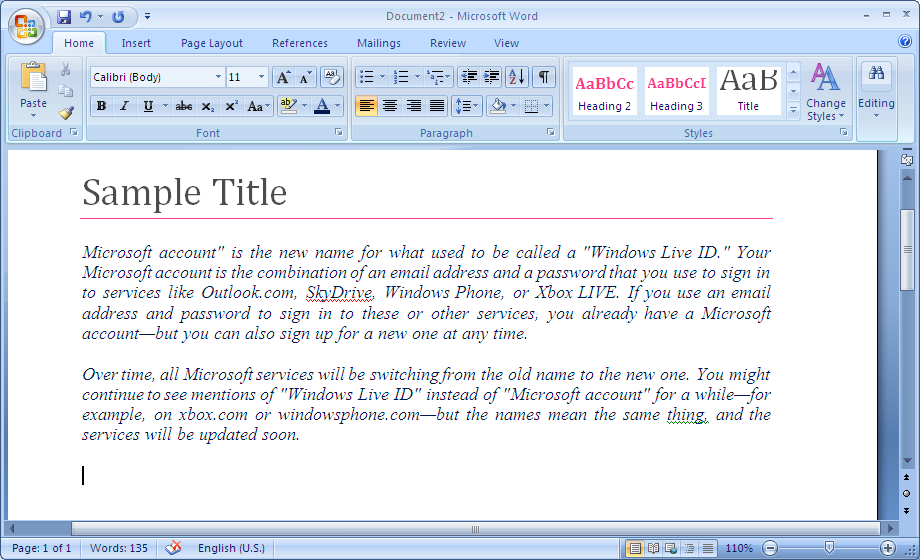
Task: Open the Line Spacing dropdown
Action: [468, 106]
